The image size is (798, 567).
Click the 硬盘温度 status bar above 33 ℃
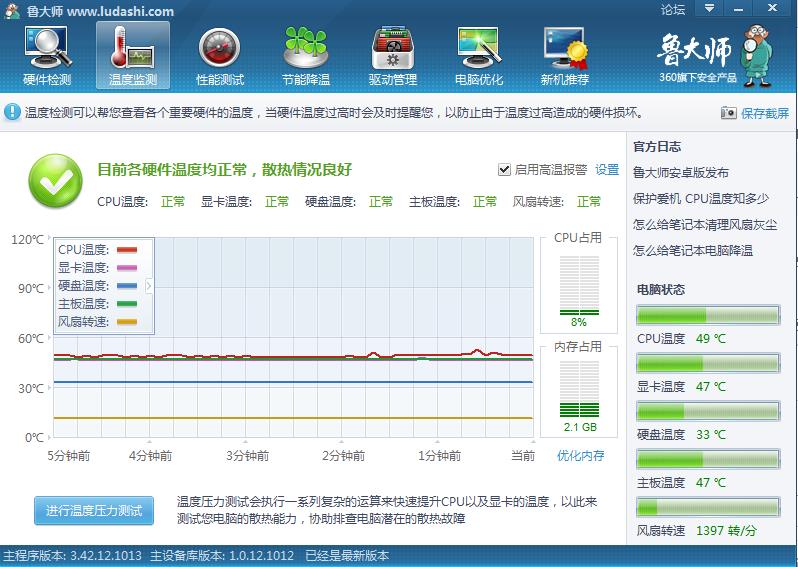(x=708, y=411)
